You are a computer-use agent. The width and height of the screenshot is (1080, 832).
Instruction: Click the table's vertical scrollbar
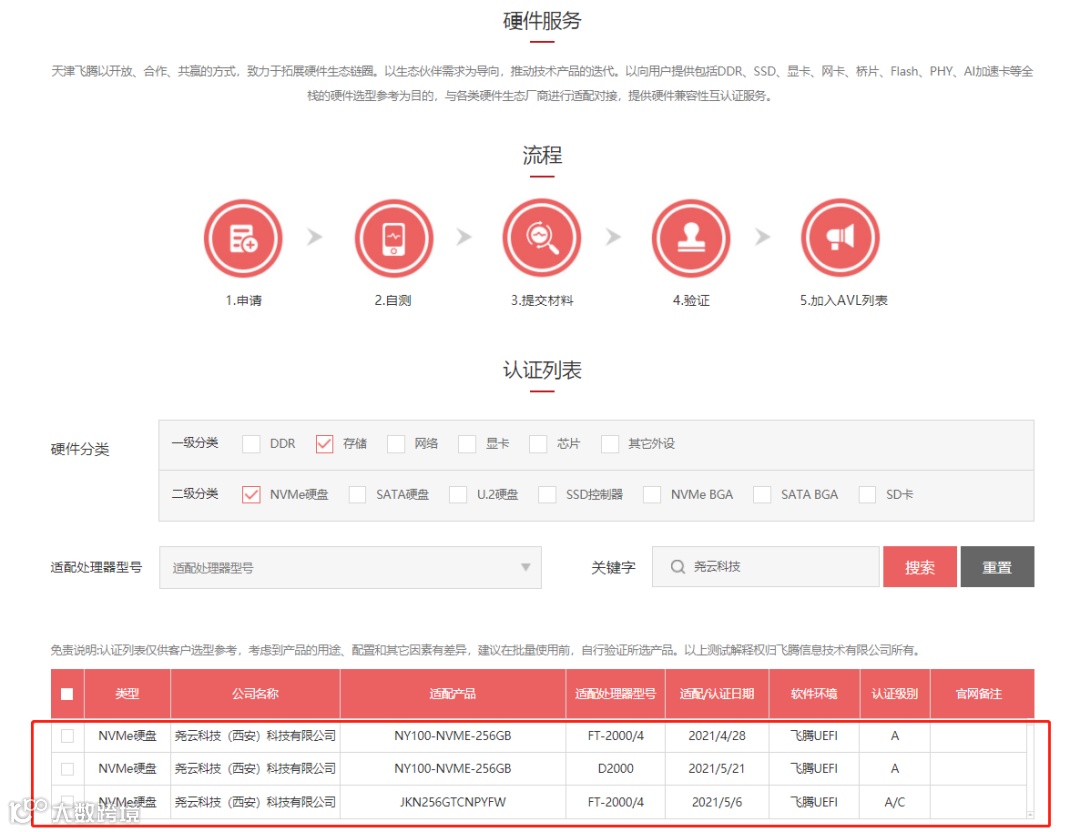(1030, 768)
